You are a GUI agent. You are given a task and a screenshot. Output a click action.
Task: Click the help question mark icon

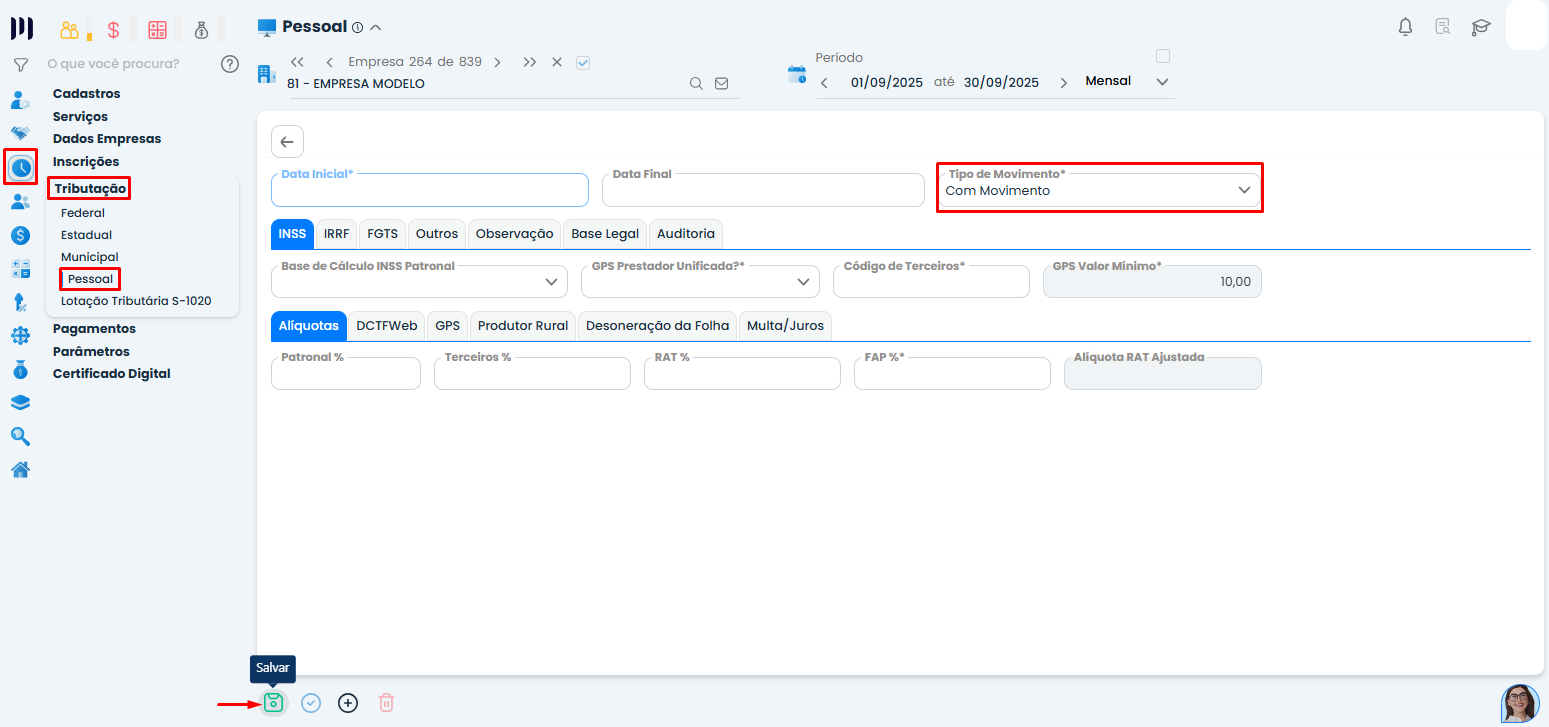pyautogui.click(x=230, y=64)
